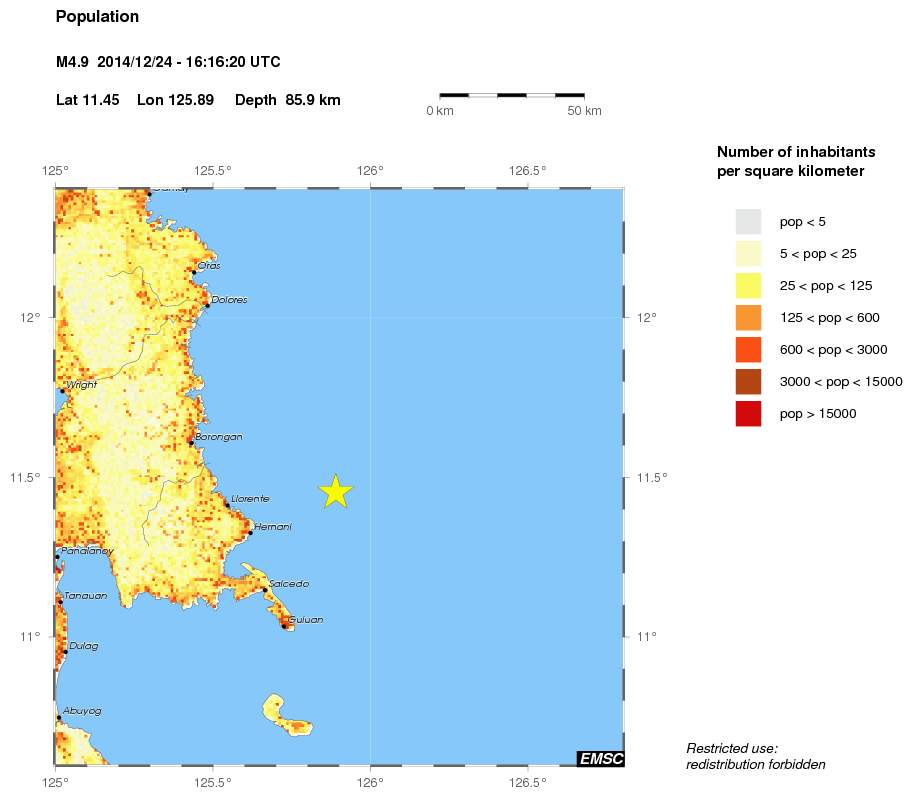Click the yellow '25 < pop < 125' swatch
Screen dimensions: 913x797
748,285
